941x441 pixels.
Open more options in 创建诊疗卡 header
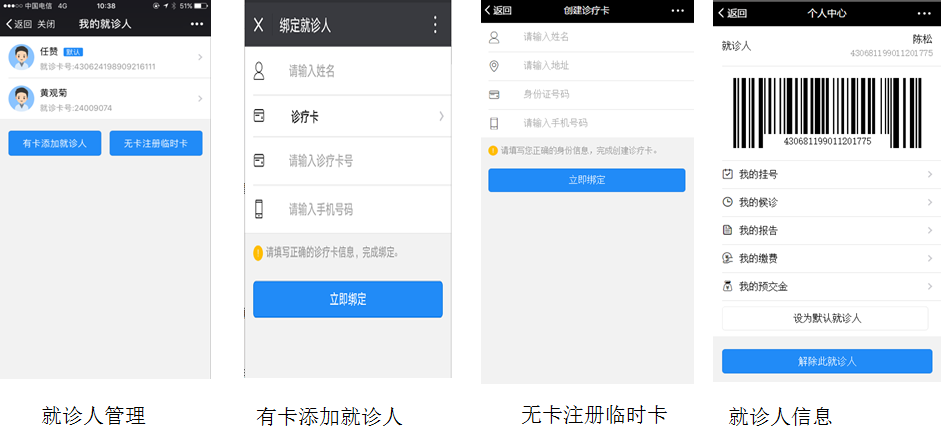click(678, 11)
